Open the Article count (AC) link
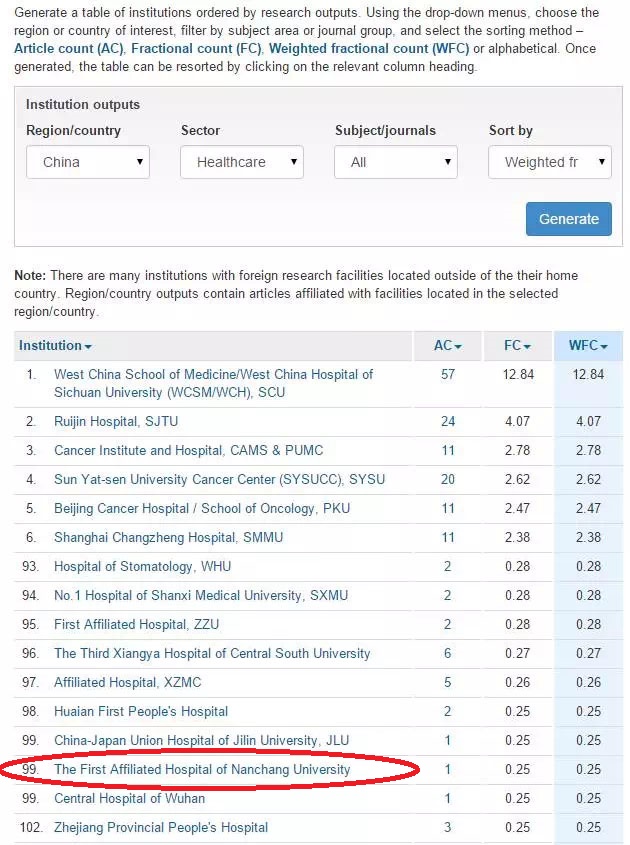The image size is (630, 845). point(69,49)
